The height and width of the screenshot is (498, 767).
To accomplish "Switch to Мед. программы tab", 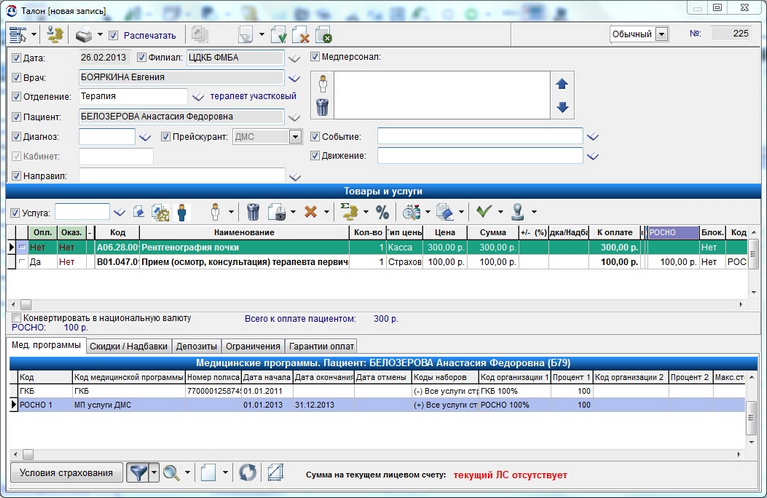I will [46, 345].
